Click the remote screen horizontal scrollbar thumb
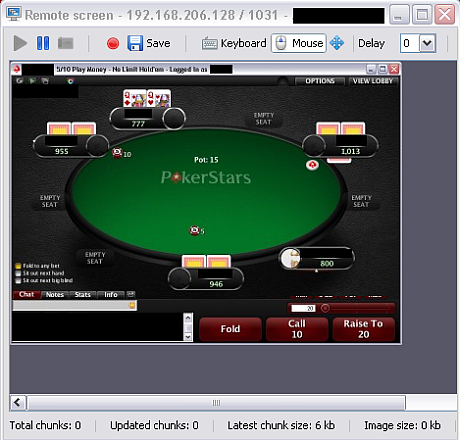 click(216, 403)
